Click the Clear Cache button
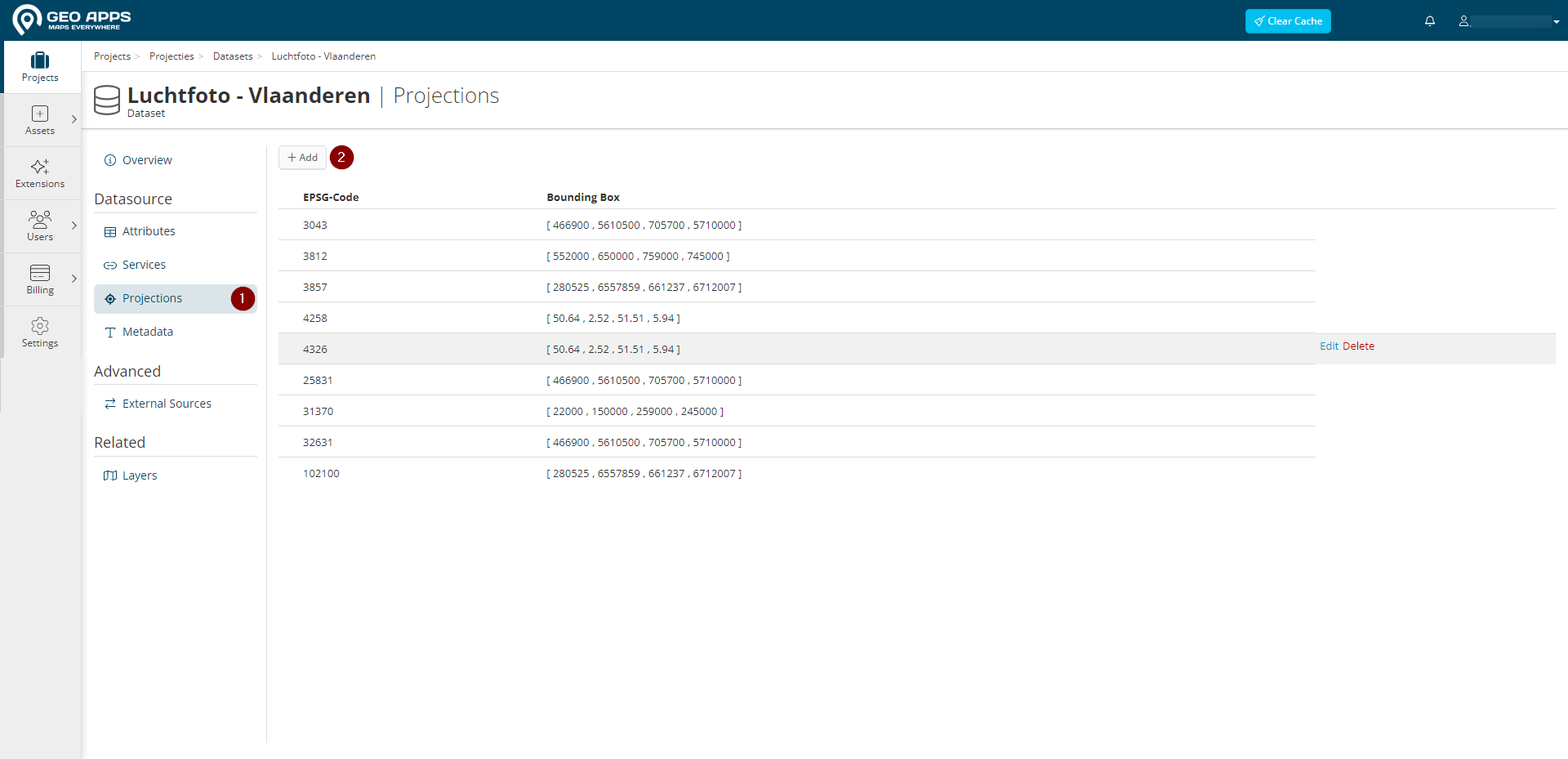This screenshot has width=1568, height=759. 1288,21
